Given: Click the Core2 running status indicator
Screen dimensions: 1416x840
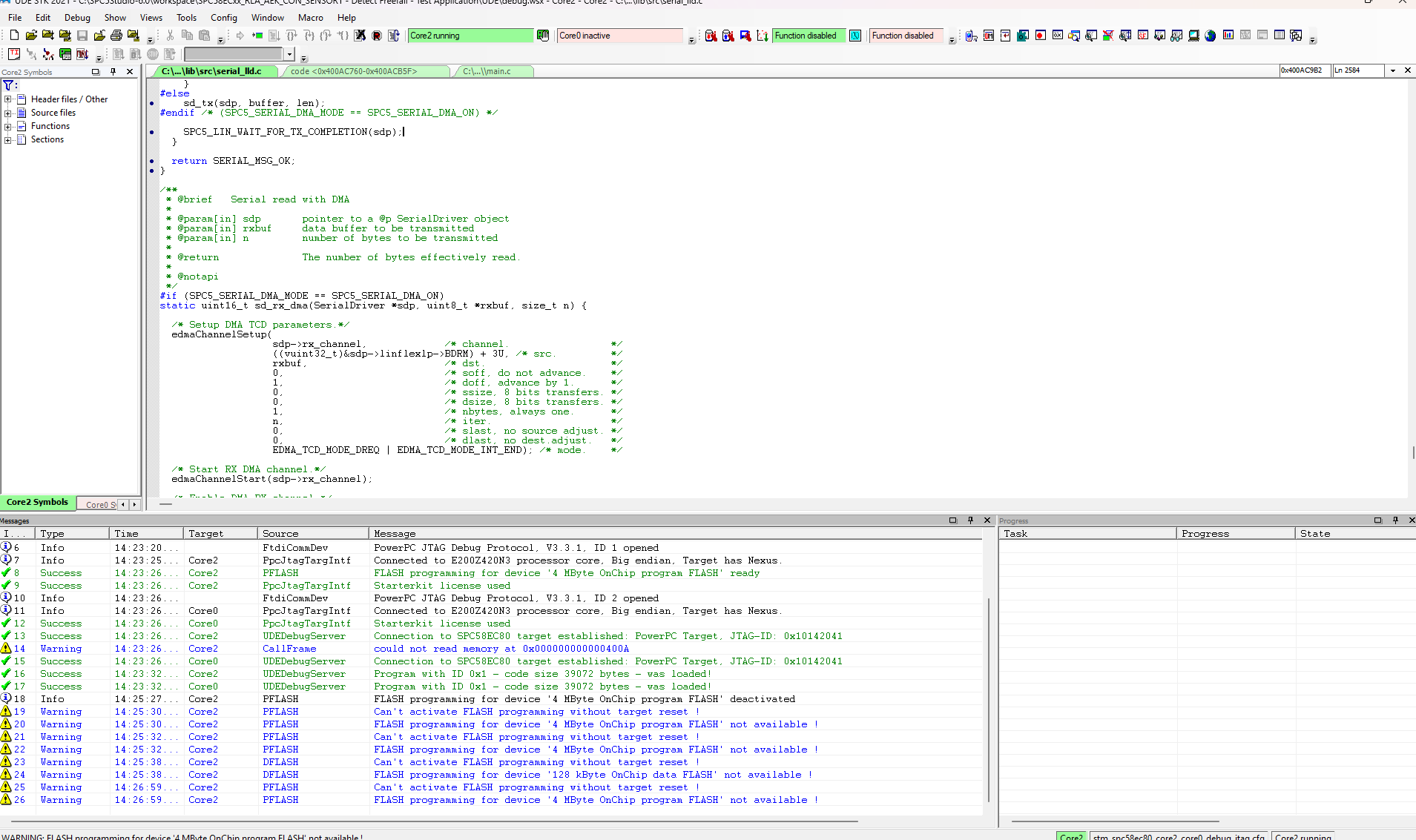Looking at the screenshot, I should coord(470,35).
